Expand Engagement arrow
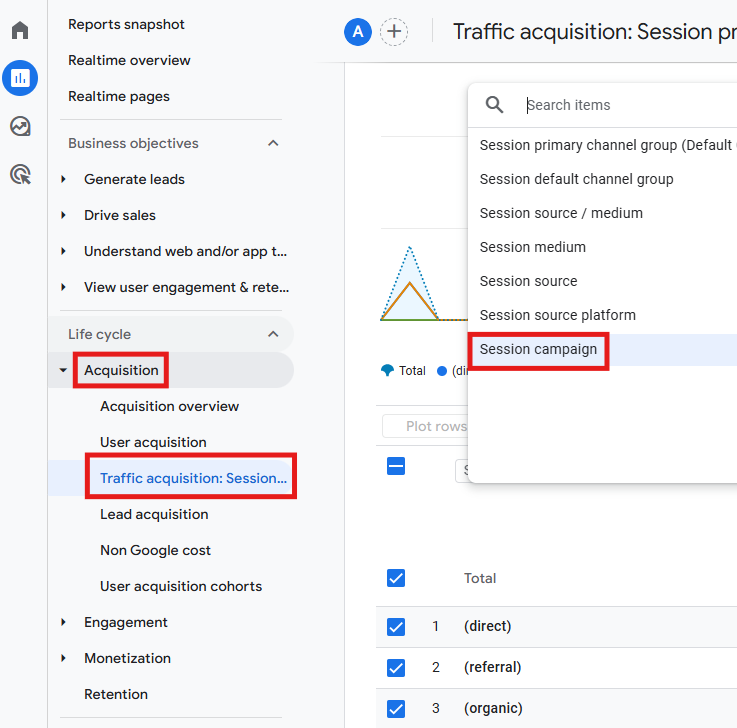The width and height of the screenshot is (737, 728). coord(63,622)
